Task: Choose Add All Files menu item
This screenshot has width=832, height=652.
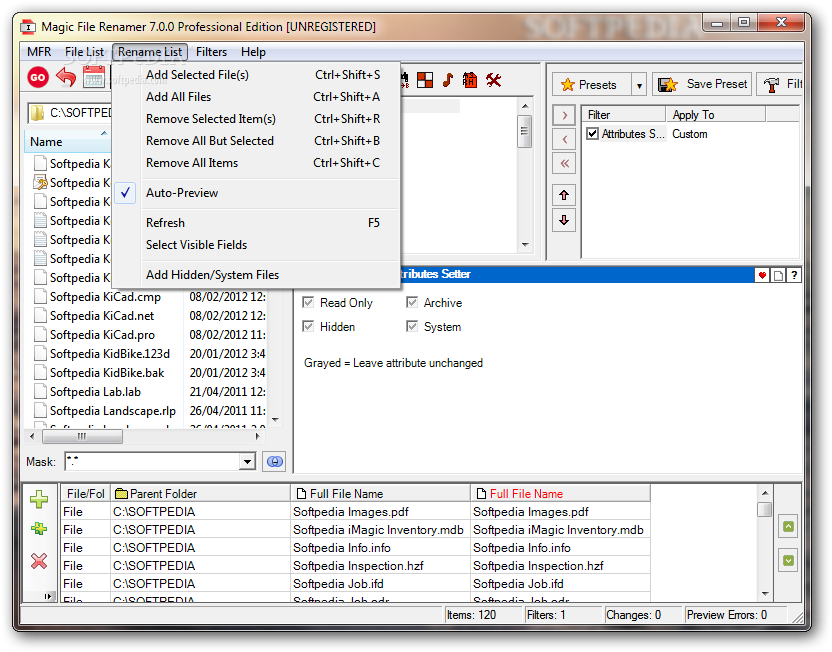Action: [256, 97]
